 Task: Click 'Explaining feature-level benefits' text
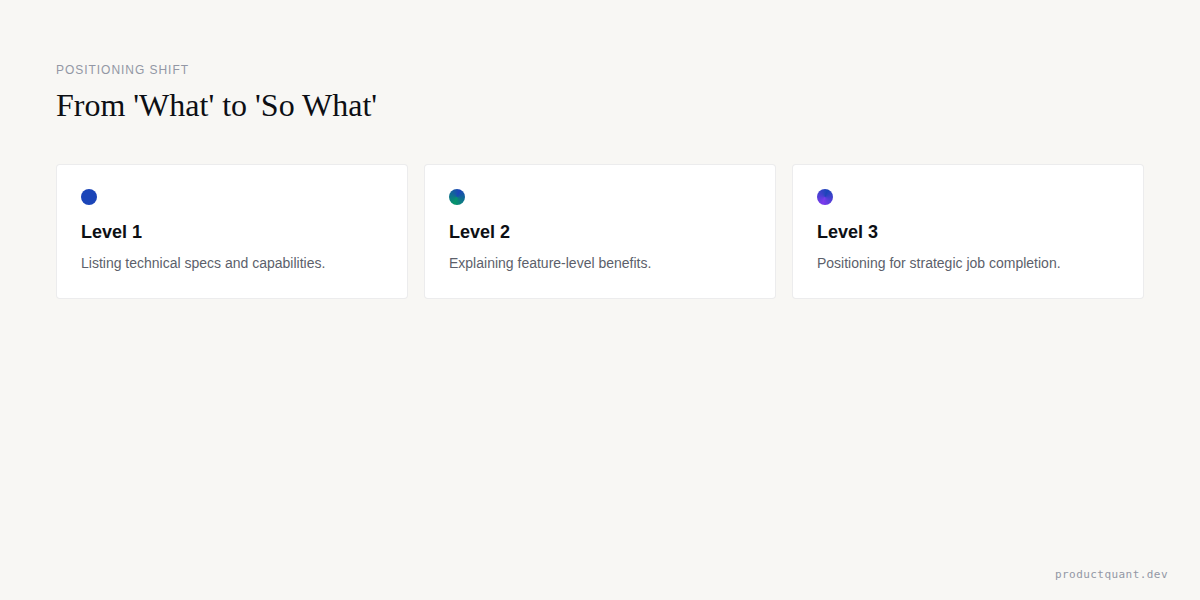[x=550, y=263]
